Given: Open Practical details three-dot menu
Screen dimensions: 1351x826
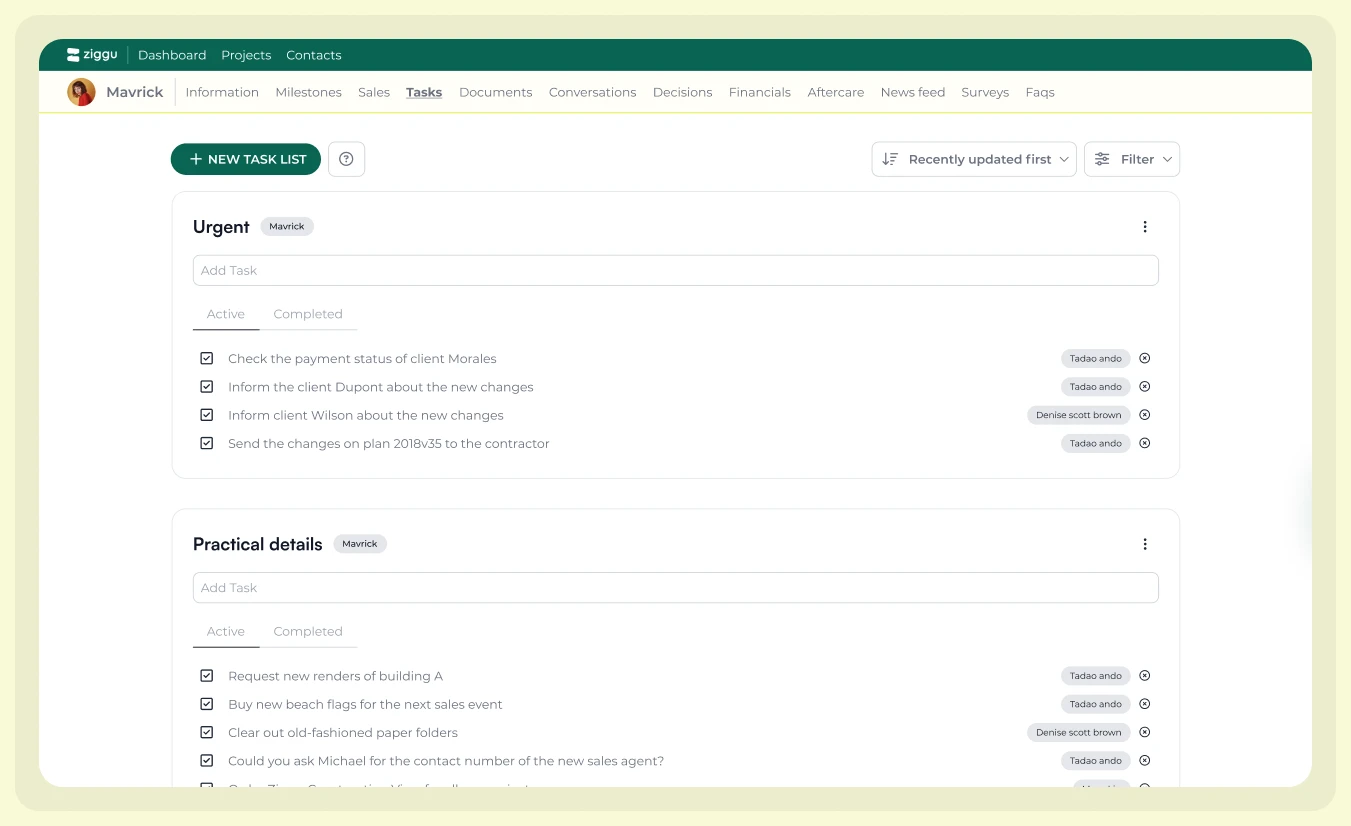Looking at the screenshot, I should 1145,544.
